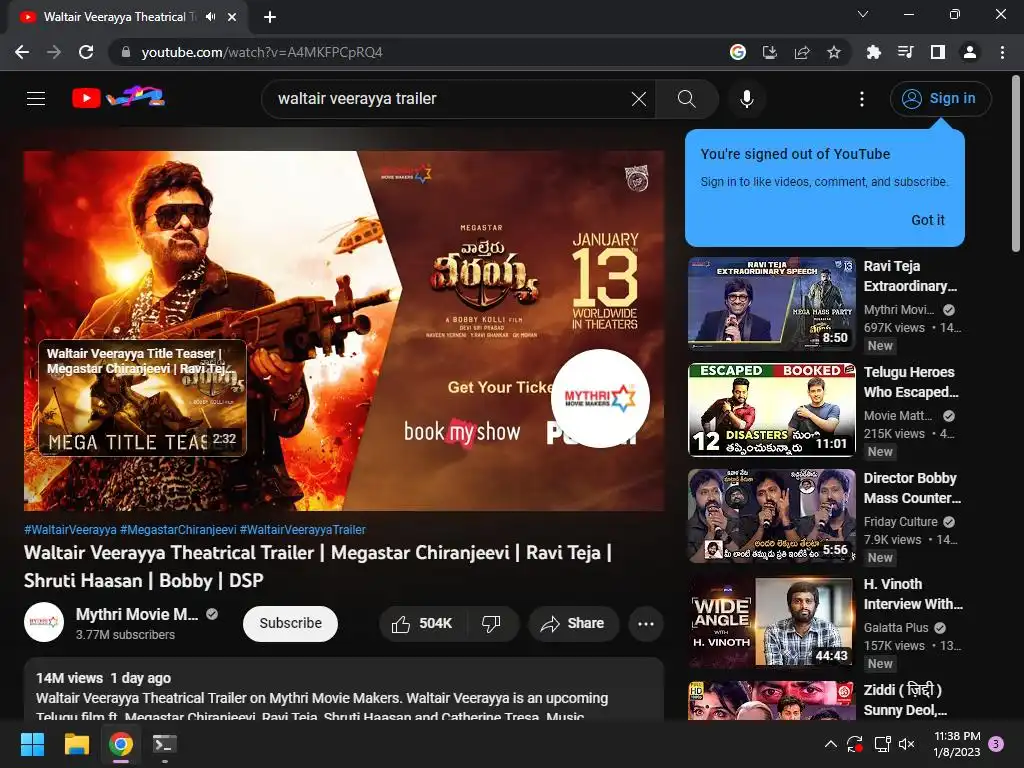Image resolution: width=1024 pixels, height=768 pixels.
Task: Click the Sign in button
Action: pyautogui.click(x=940, y=99)
